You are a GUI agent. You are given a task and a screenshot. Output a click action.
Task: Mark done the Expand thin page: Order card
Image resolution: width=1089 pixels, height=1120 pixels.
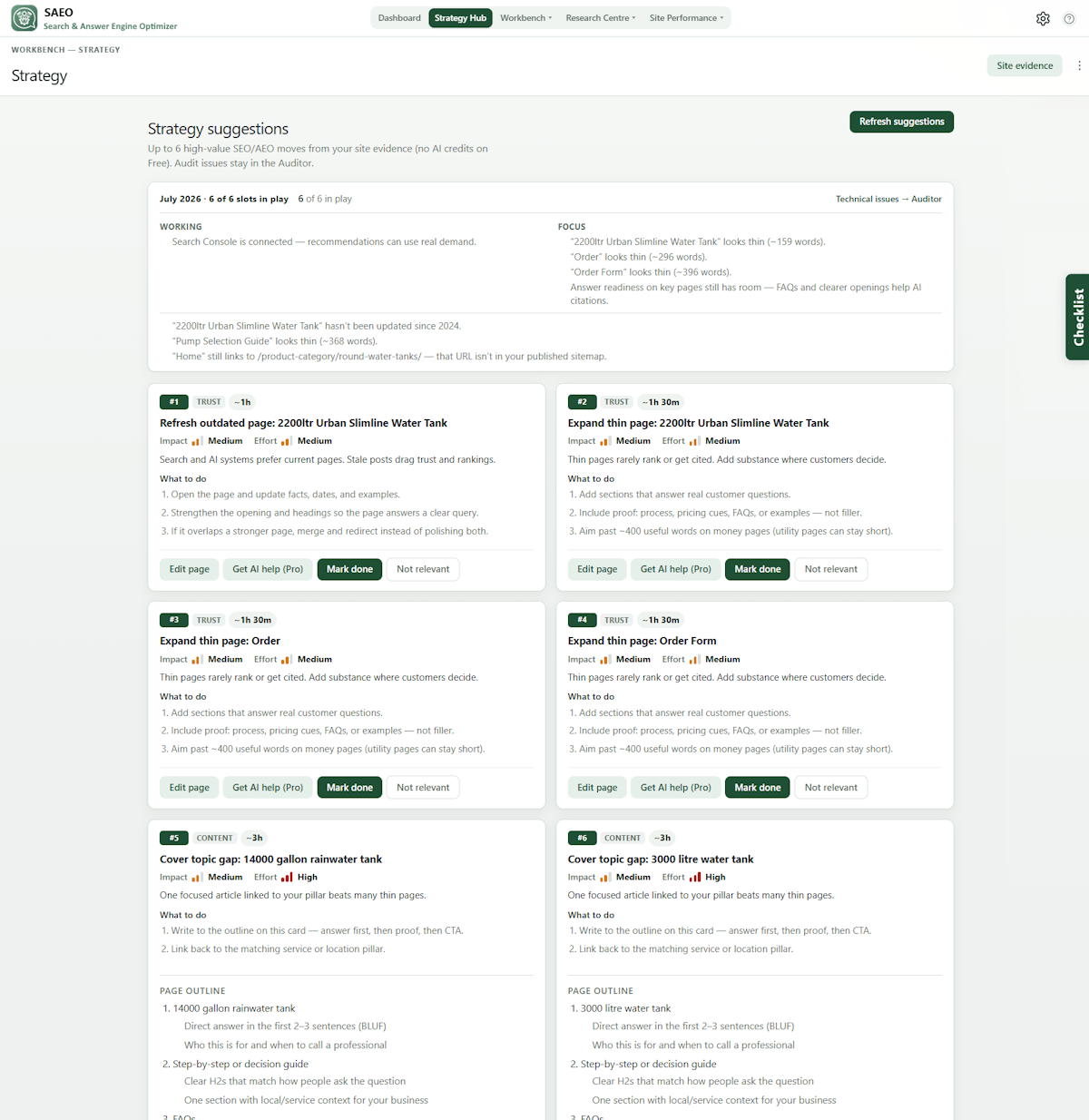pyautogui.click(x=349, y=788)
